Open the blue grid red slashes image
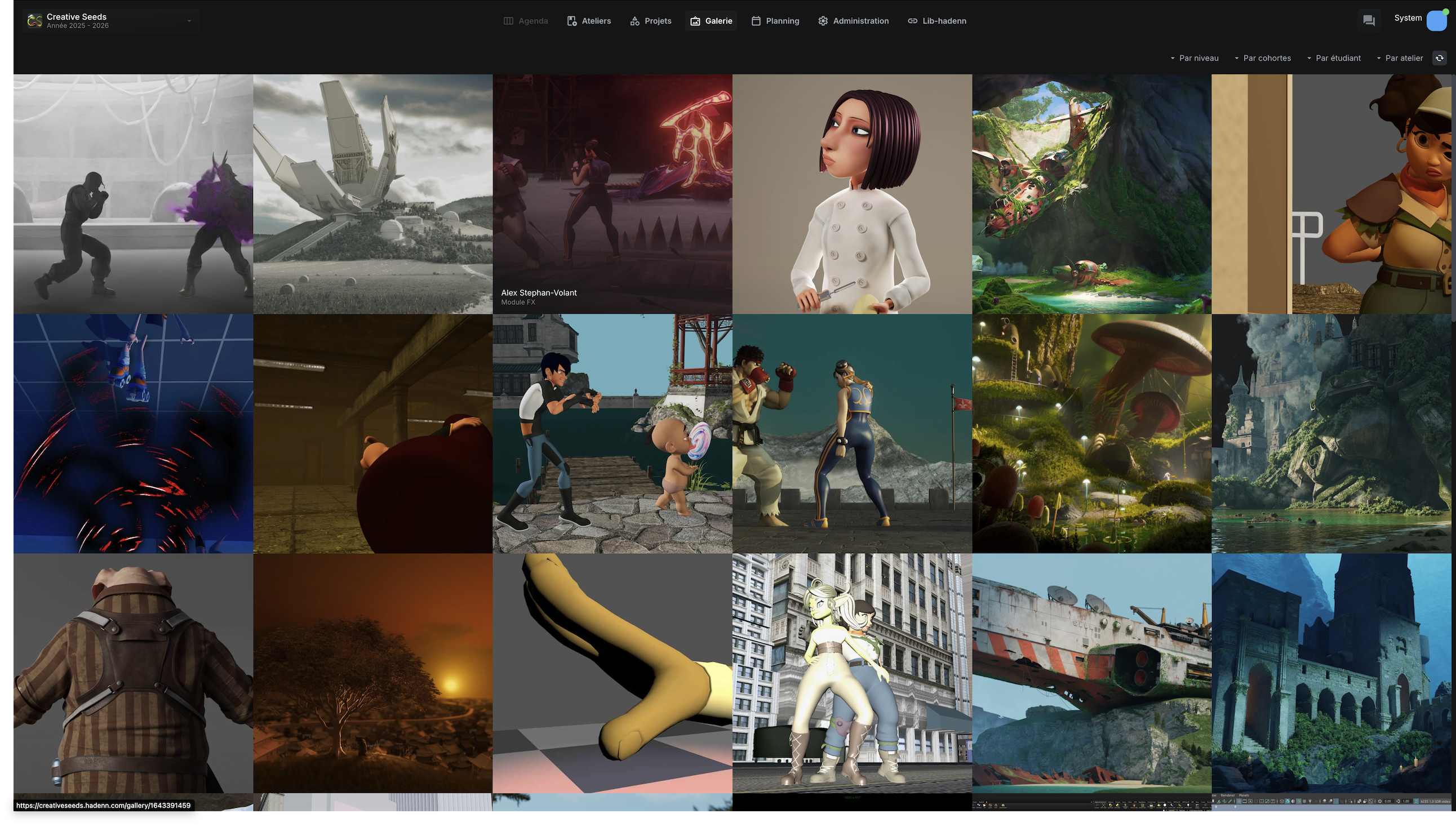 134,434
